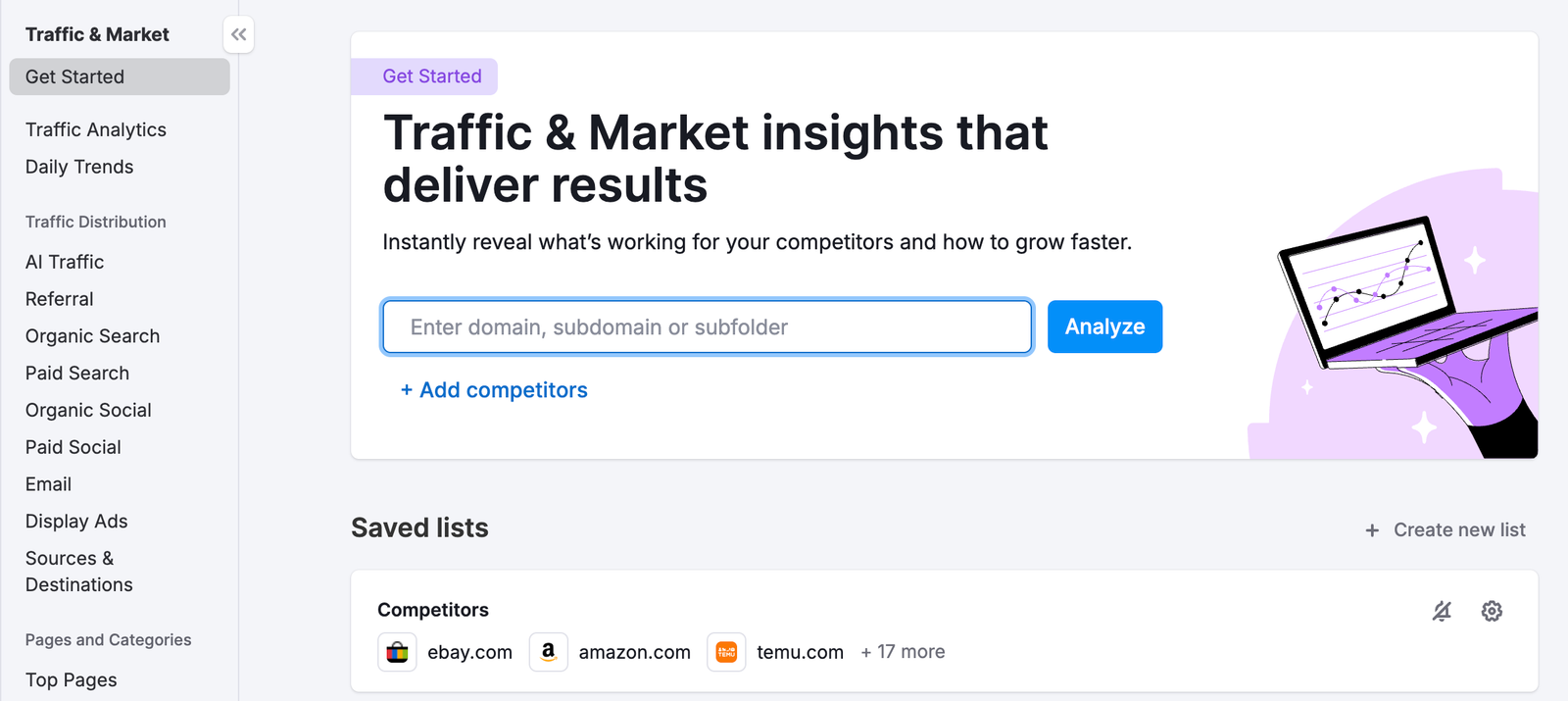Click the Add competitors link

click(x=494, y=390)
